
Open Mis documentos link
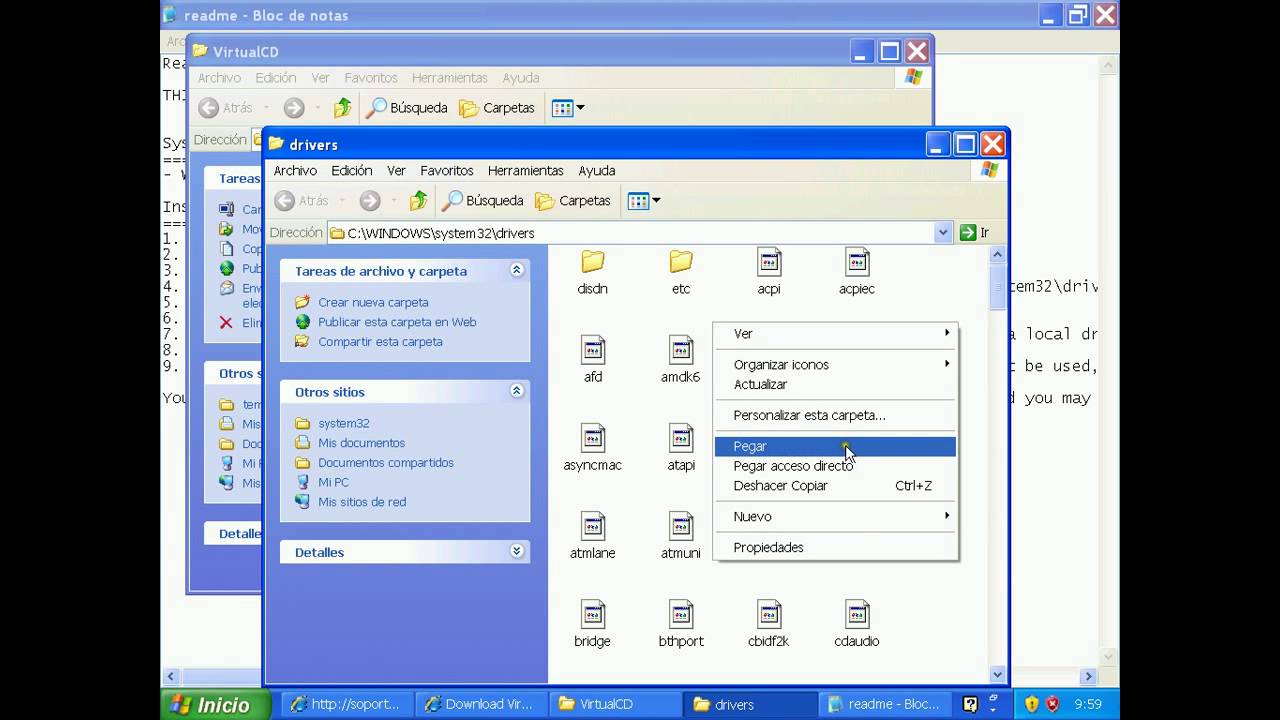pyautogui.click(x=361, y=443)
